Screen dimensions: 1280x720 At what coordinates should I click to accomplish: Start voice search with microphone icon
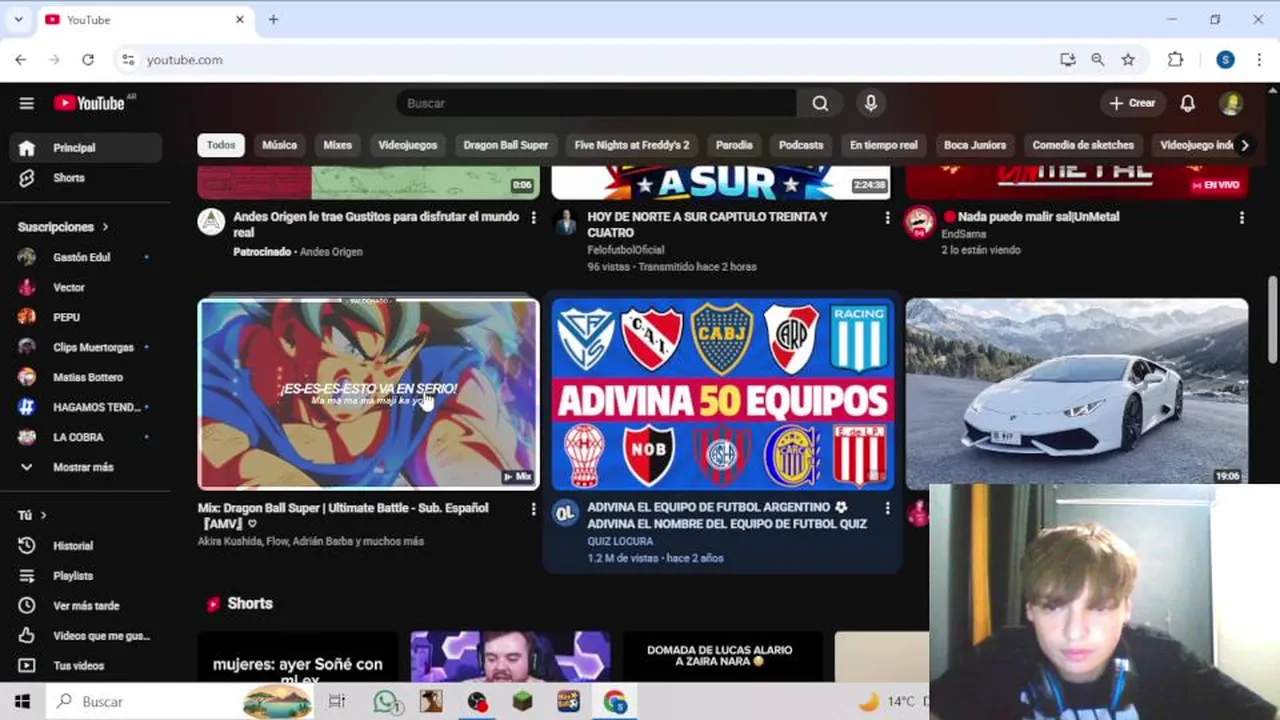871,103
